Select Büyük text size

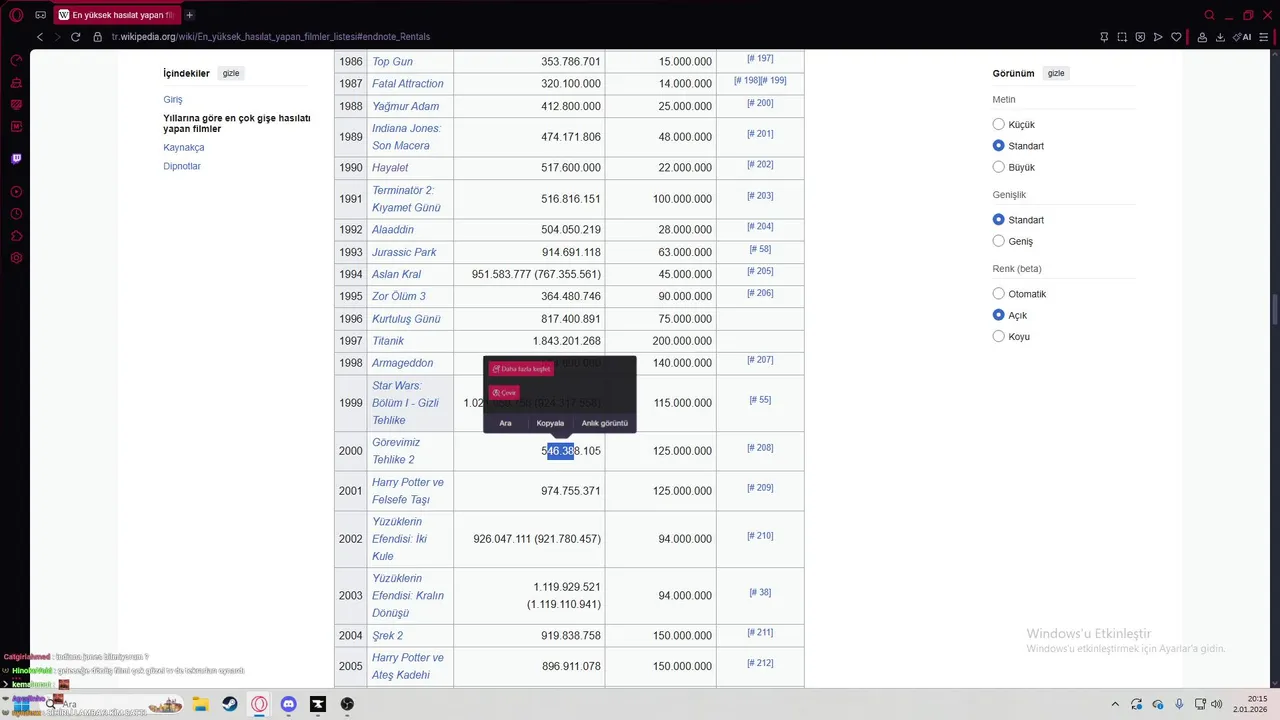998,167
